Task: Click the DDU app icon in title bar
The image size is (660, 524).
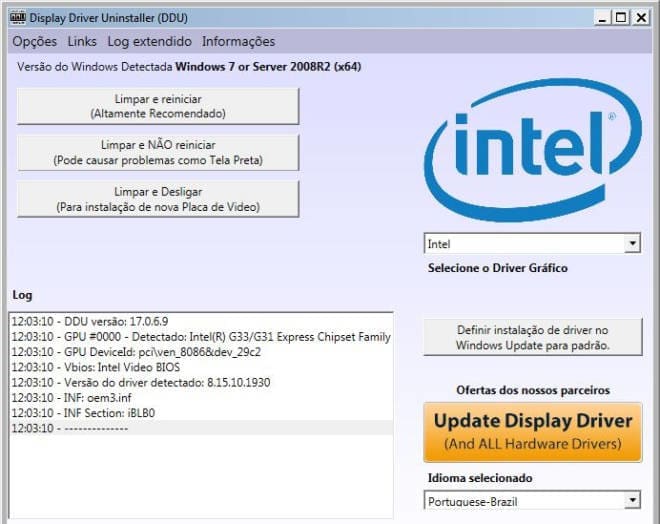Action: pos(18,18)
